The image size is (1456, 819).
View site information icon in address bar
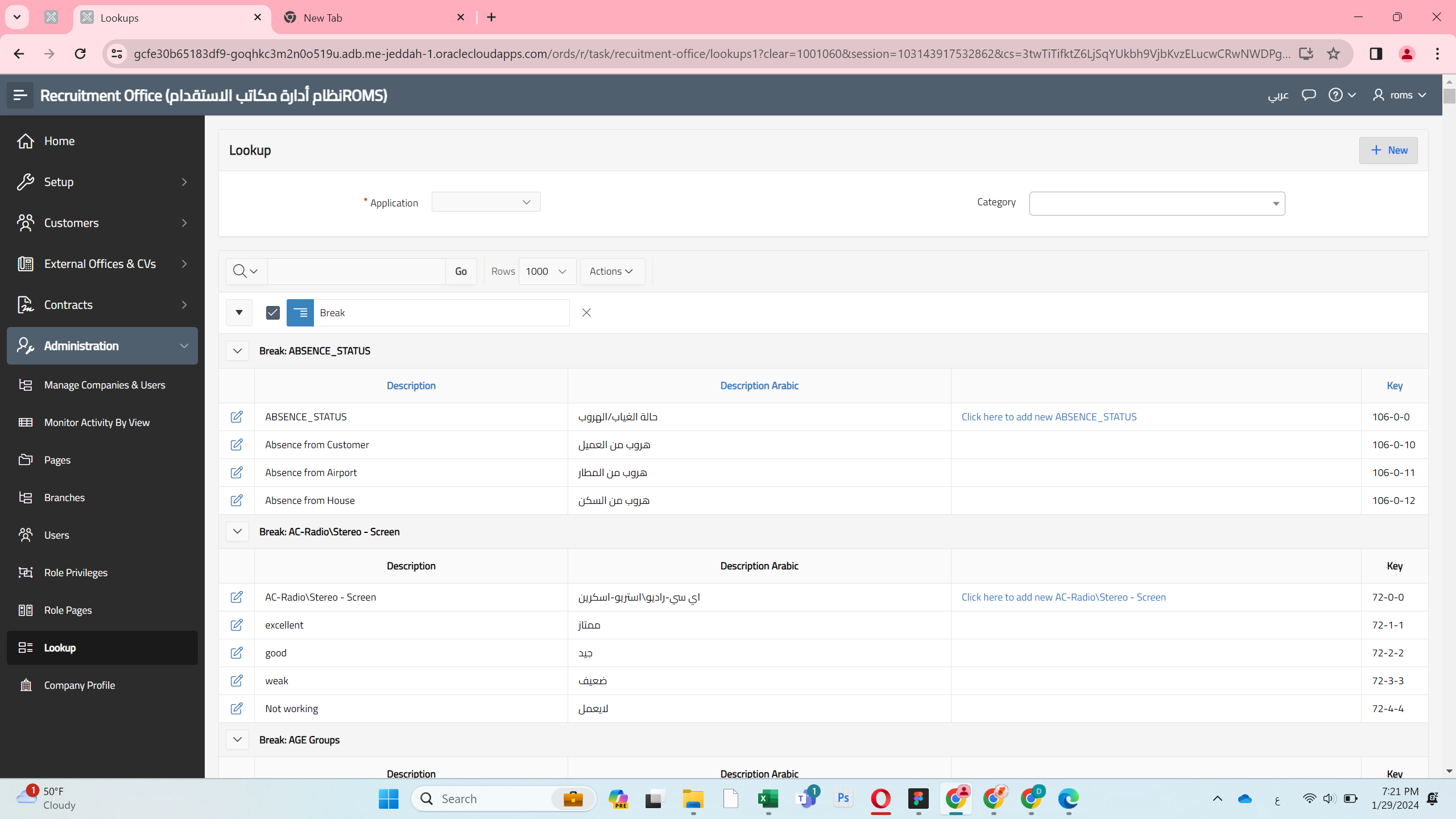[x=117, y=53]
